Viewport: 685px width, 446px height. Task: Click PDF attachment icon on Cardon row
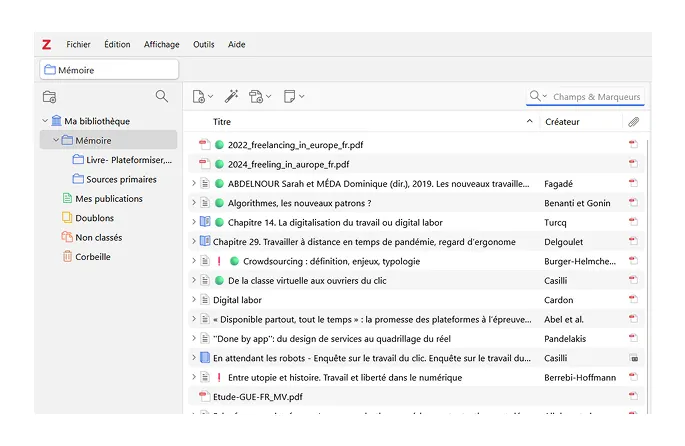[x=633, y=299]
